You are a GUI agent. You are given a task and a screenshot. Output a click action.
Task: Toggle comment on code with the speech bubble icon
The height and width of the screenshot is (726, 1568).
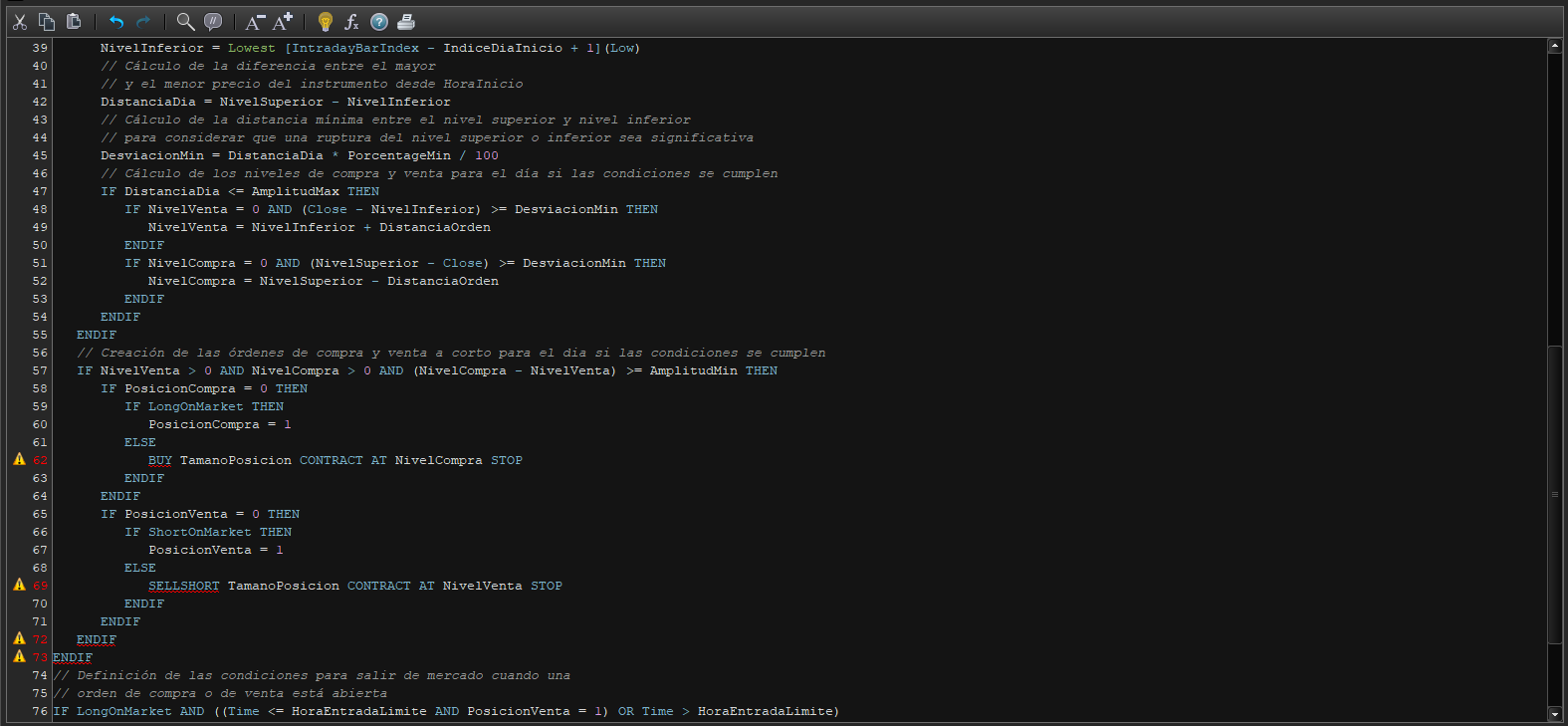pos(213,21)
